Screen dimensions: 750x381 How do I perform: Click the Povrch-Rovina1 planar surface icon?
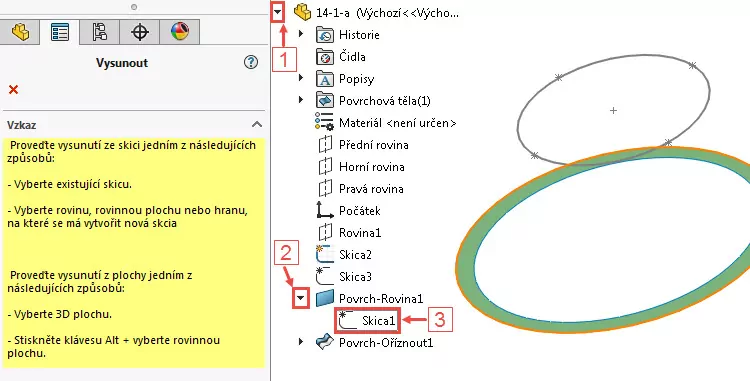(325, 298)
